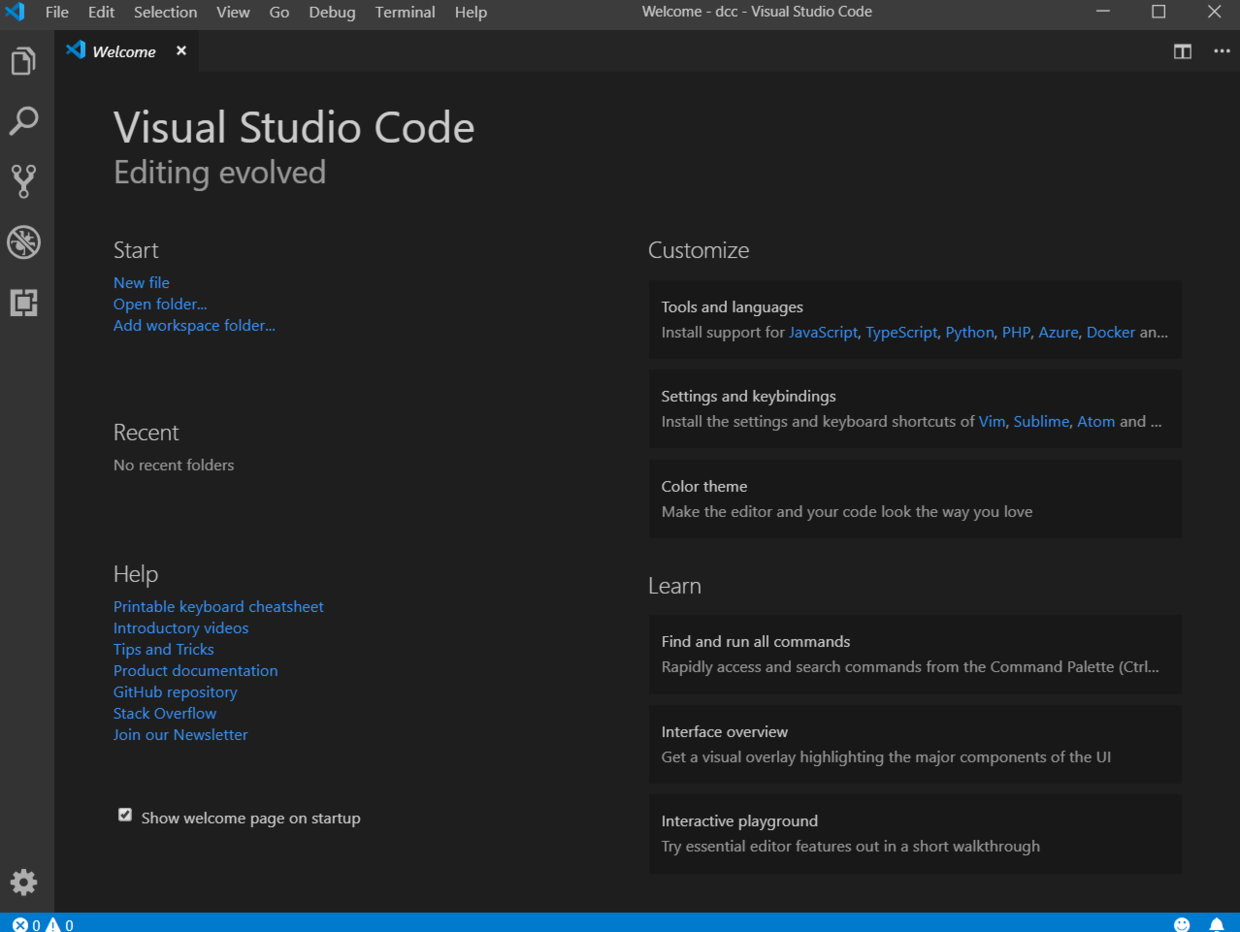Open the File menu
Image resolution: width=1240 pixels, height=932 pixels.
pyautogui.click(x=57, y=12)
